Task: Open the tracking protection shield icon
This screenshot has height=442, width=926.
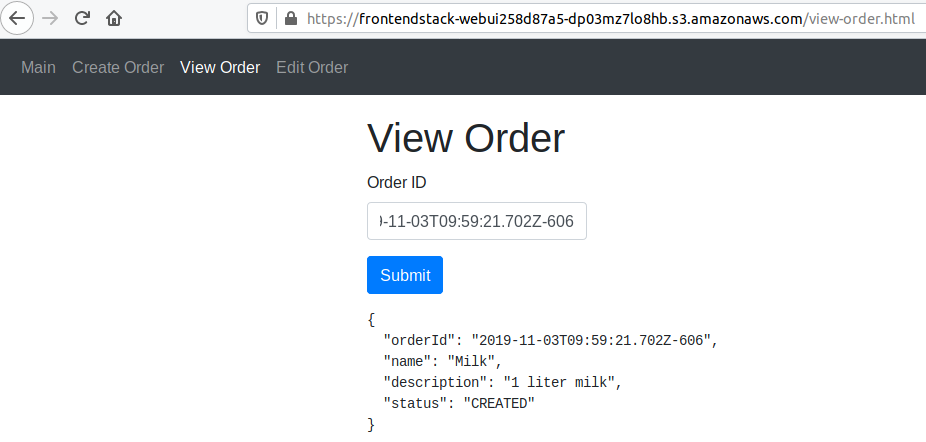Action: (262, 18)
